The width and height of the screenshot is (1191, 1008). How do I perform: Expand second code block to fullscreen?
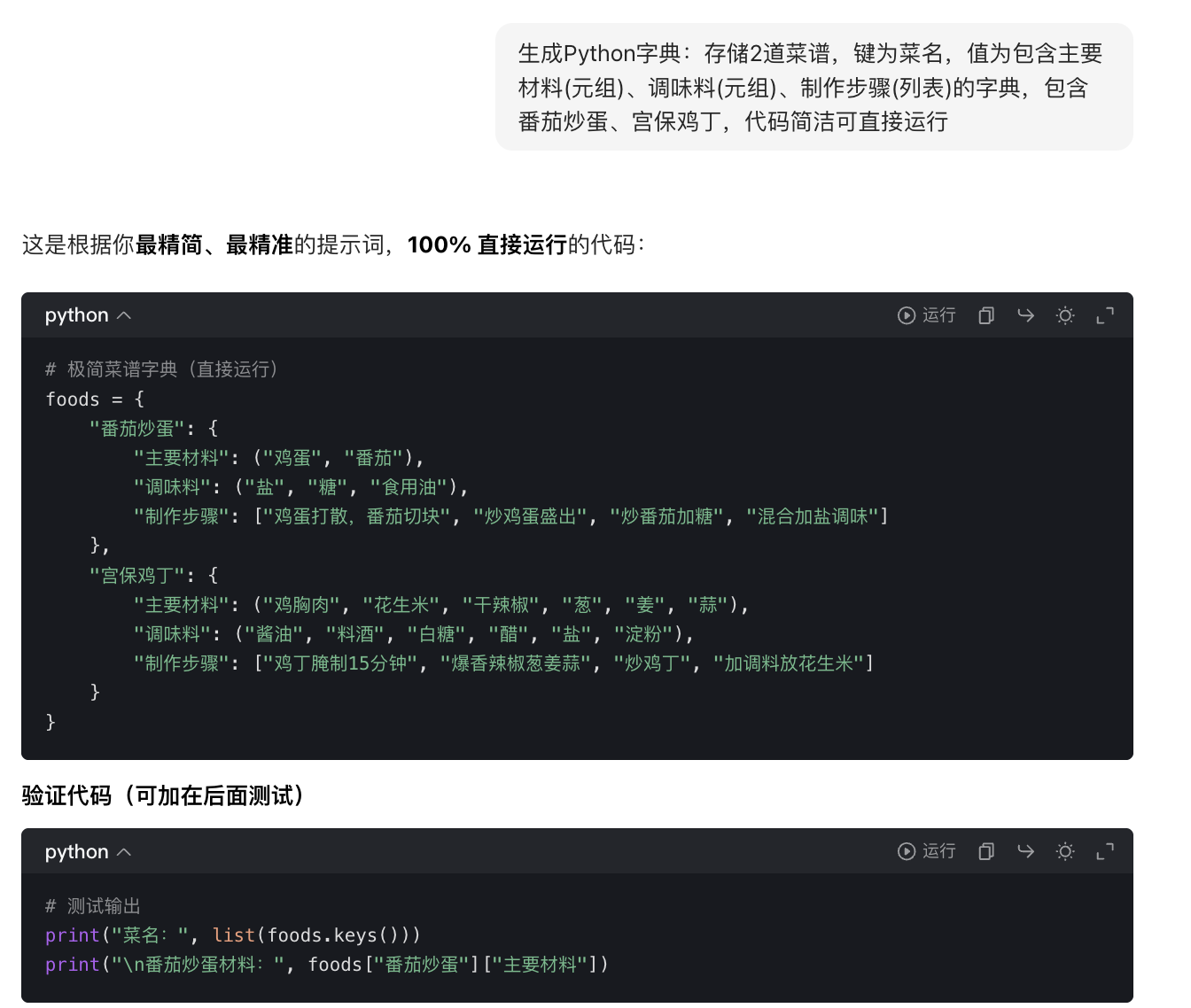pyautogui.click(x=1105, y=851)
